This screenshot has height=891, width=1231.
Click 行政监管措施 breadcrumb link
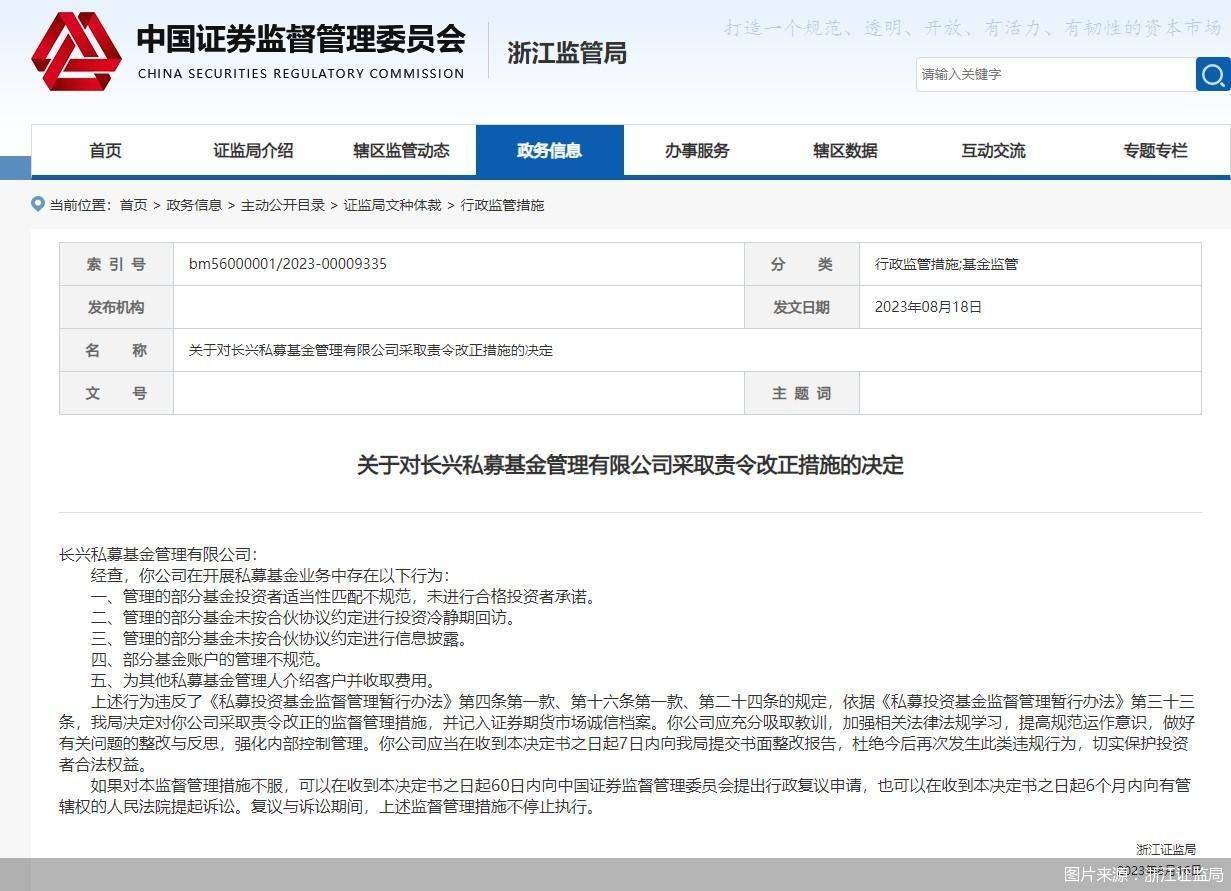(x=502, y=205)
